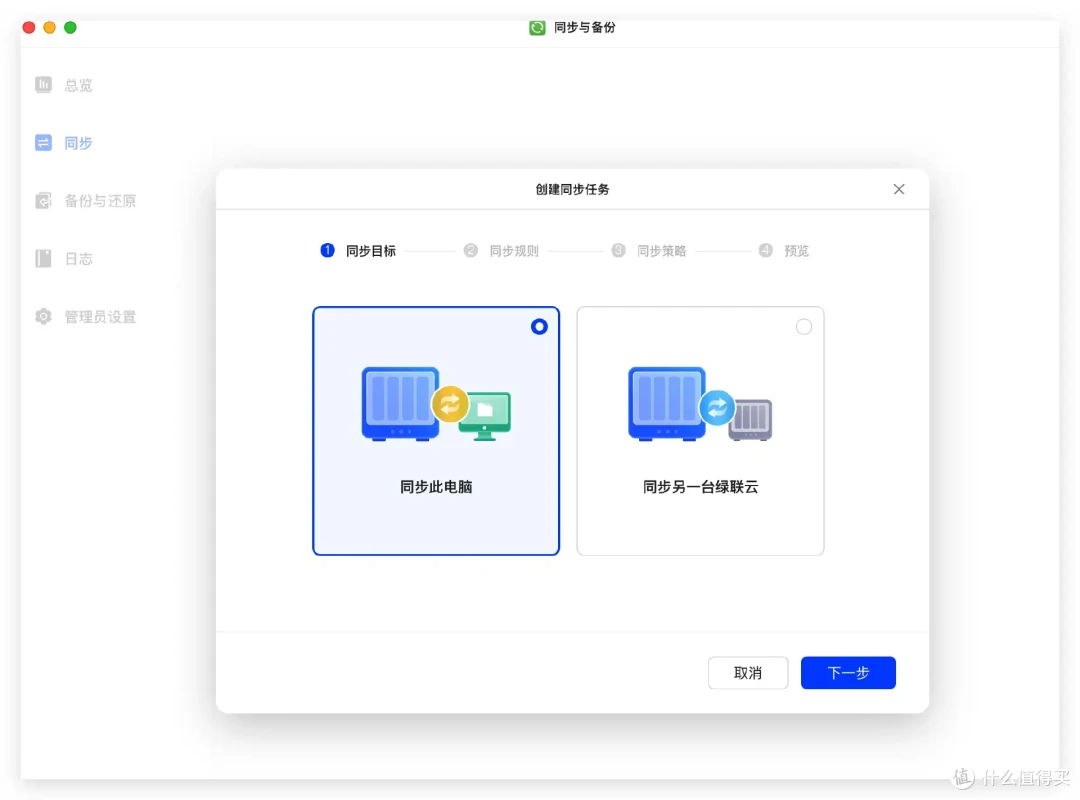
Task: Click step 2 同步规则 in wizard
Action: point(501,251)
